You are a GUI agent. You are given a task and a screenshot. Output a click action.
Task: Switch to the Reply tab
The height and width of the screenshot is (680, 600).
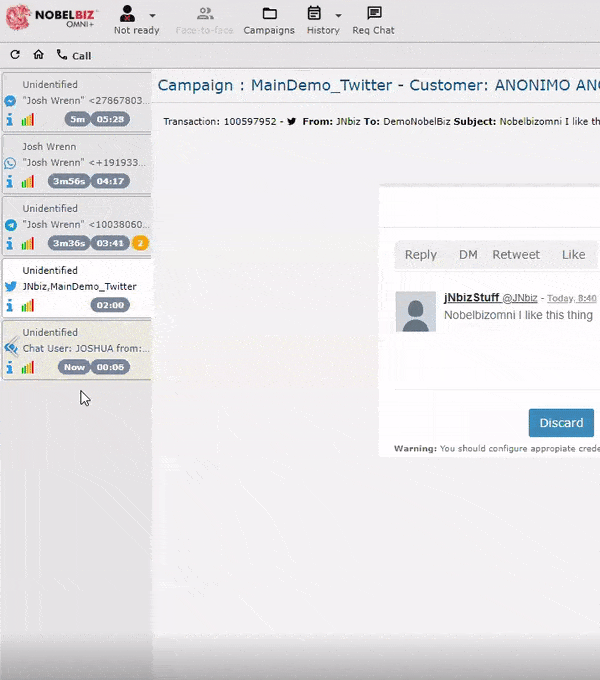[x=421, y=255]
